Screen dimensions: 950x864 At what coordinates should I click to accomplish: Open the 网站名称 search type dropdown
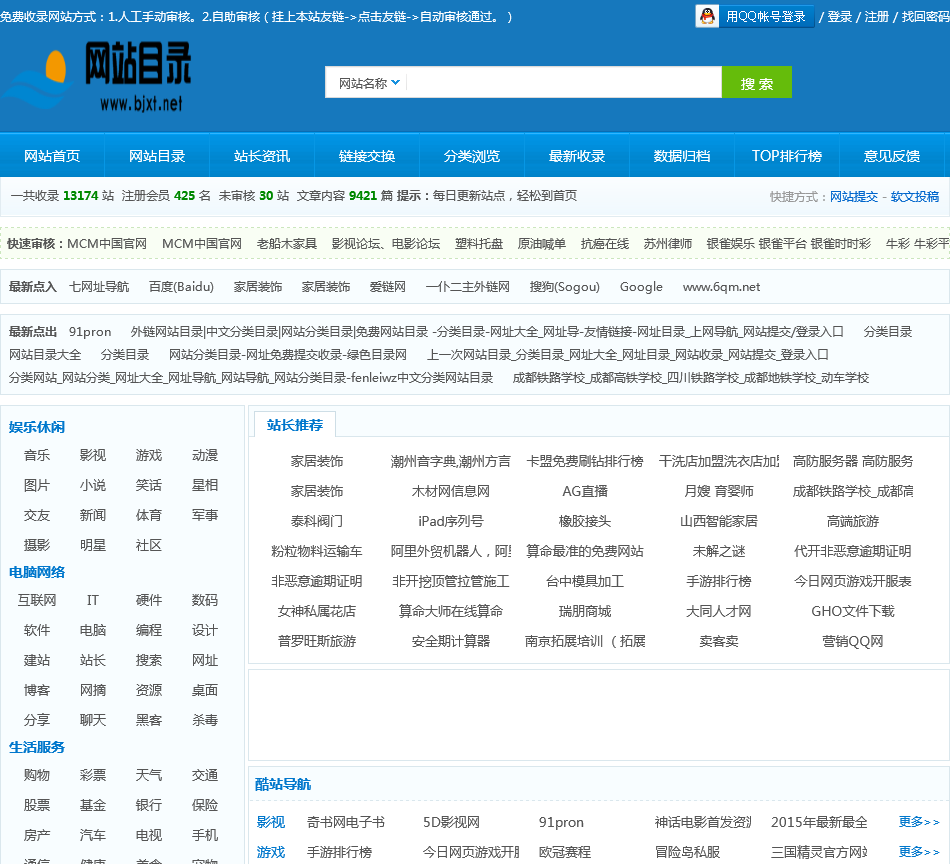click(x=369, y=83)
